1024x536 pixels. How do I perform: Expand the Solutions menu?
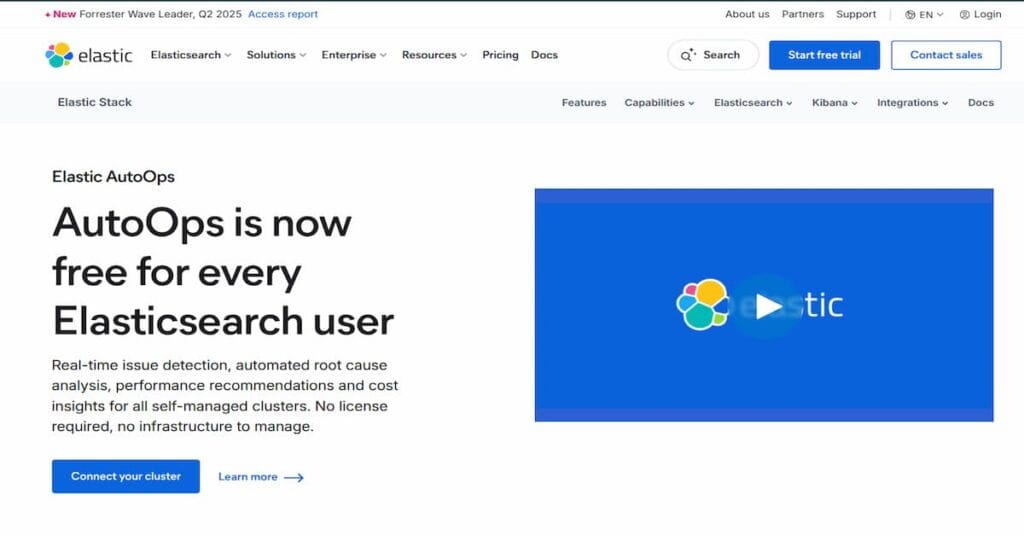(276, 55)
